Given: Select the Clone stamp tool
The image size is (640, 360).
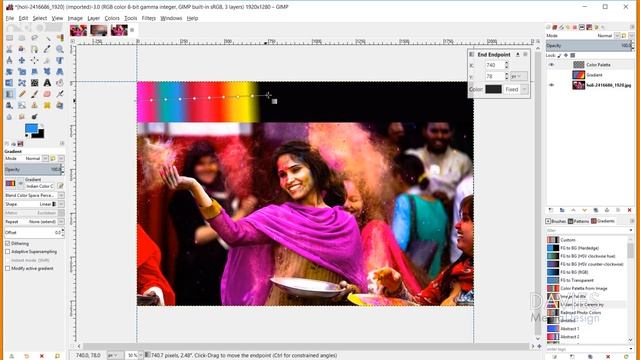Looking at the screenshot, I should click(34, 105).
